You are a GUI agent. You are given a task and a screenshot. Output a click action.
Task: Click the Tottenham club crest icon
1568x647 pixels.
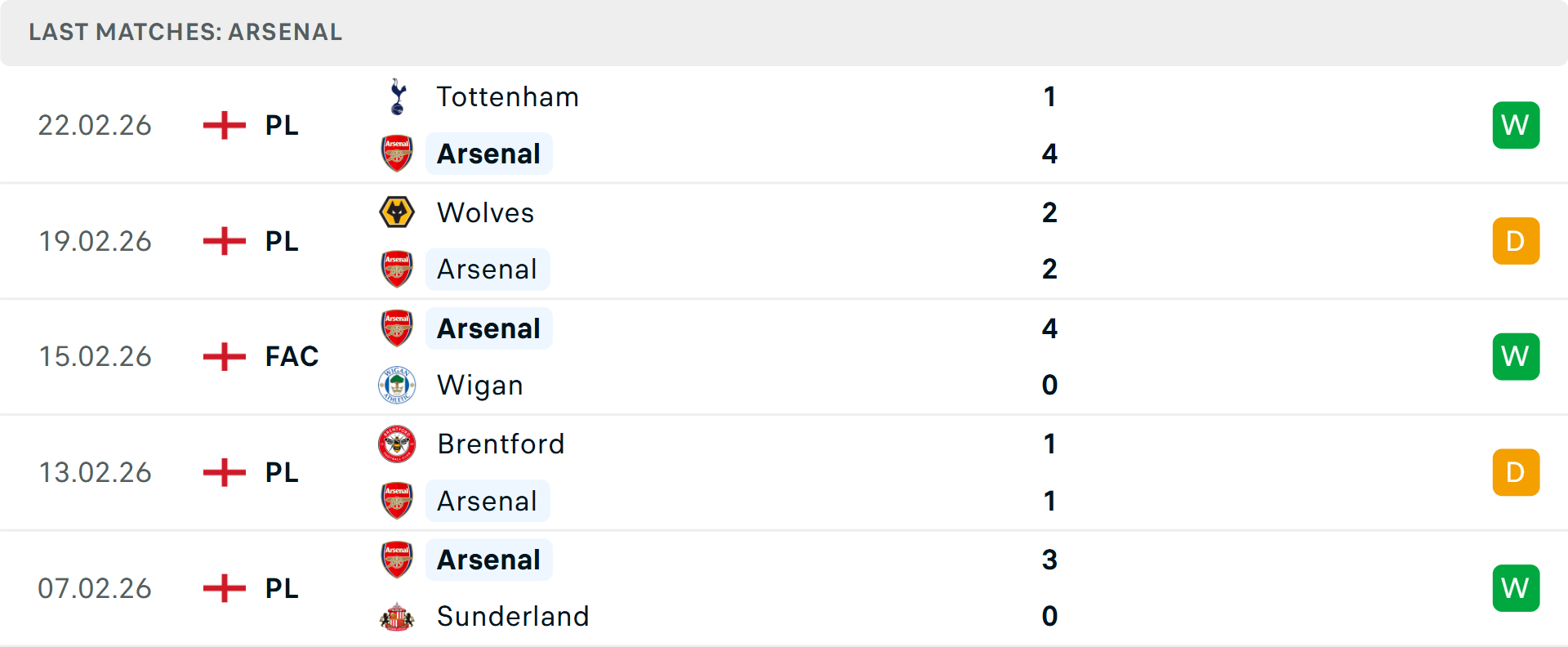(x=397, y=96)
